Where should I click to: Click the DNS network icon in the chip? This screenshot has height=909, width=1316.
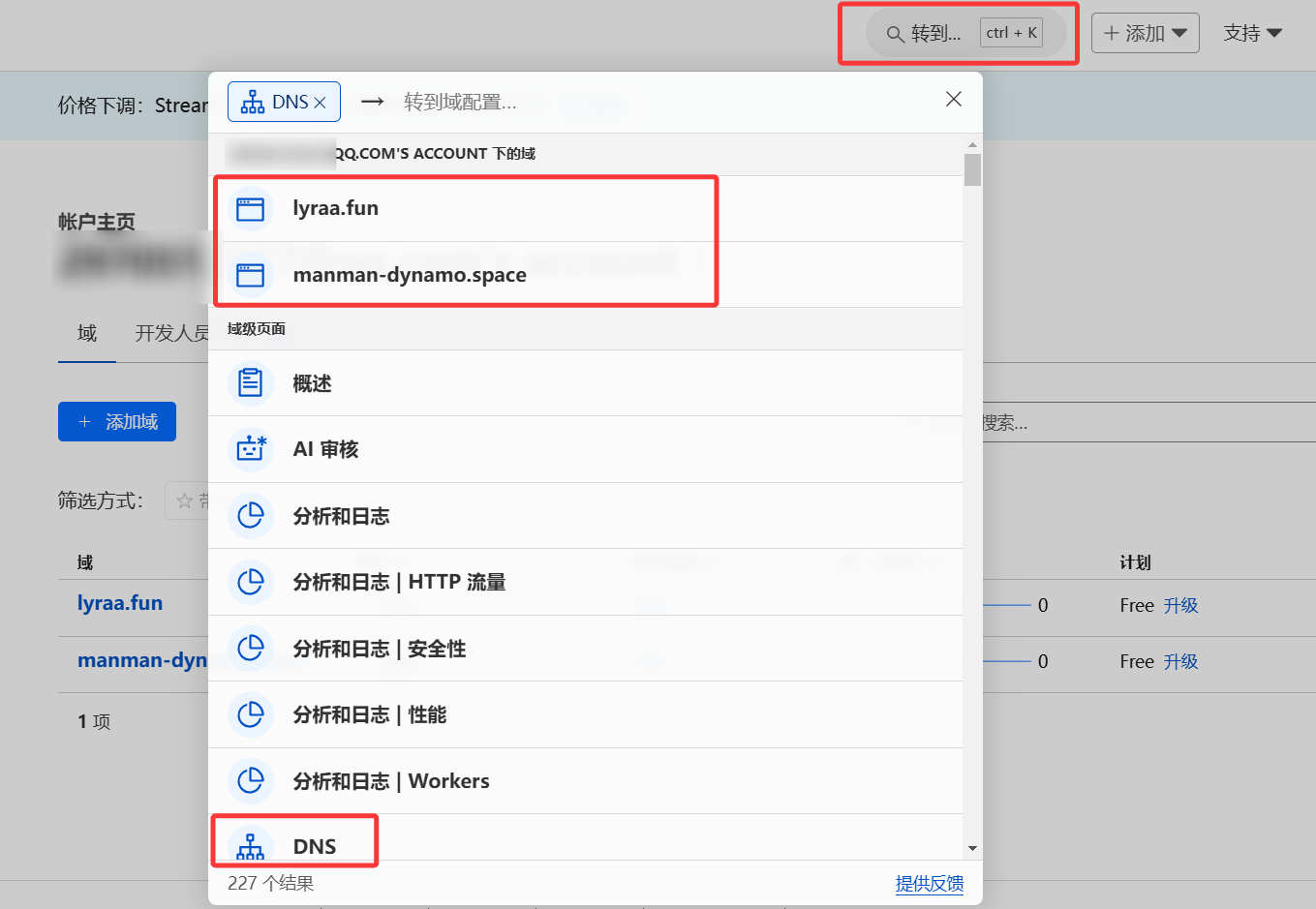point(253,102)
